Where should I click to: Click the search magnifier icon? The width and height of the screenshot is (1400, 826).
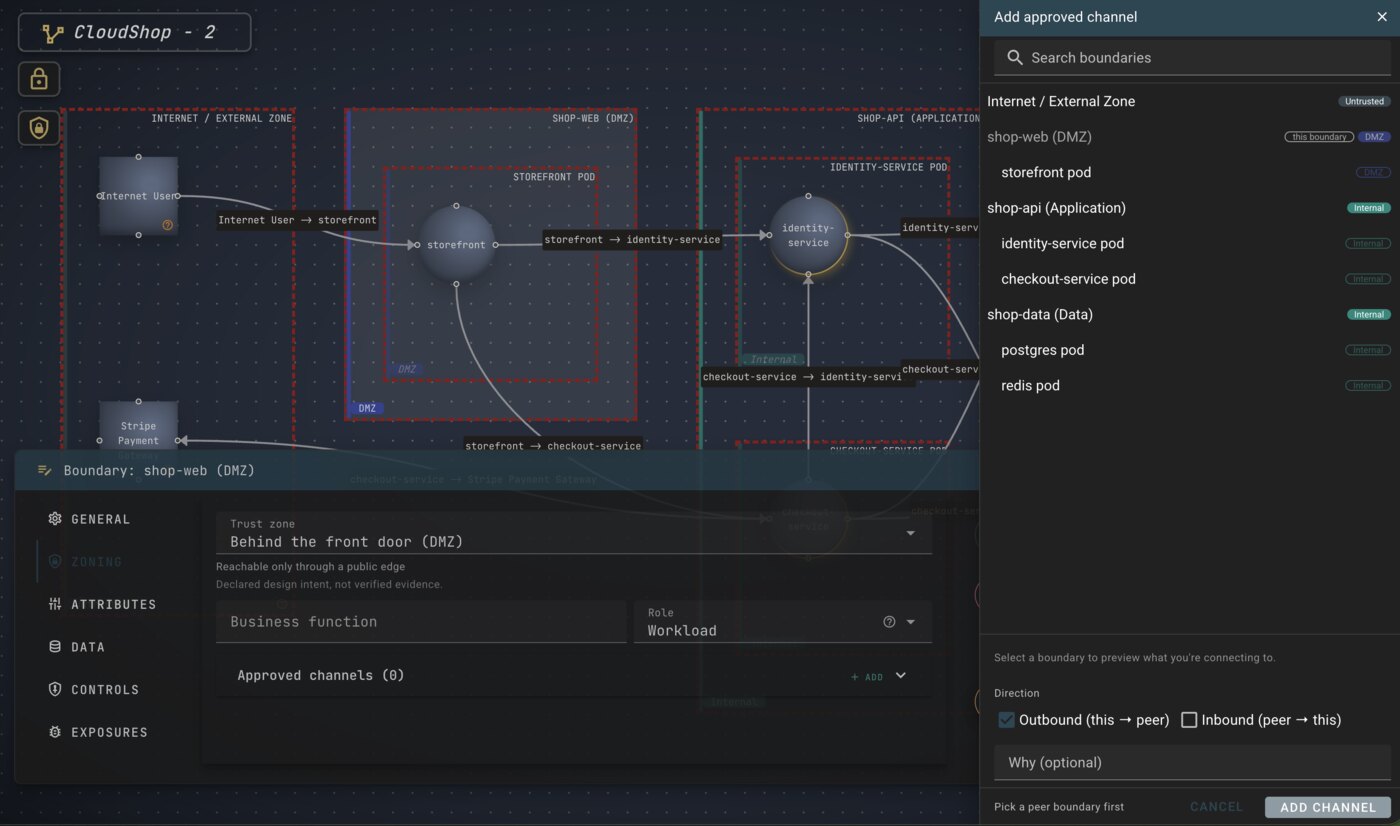(1015, 58)
